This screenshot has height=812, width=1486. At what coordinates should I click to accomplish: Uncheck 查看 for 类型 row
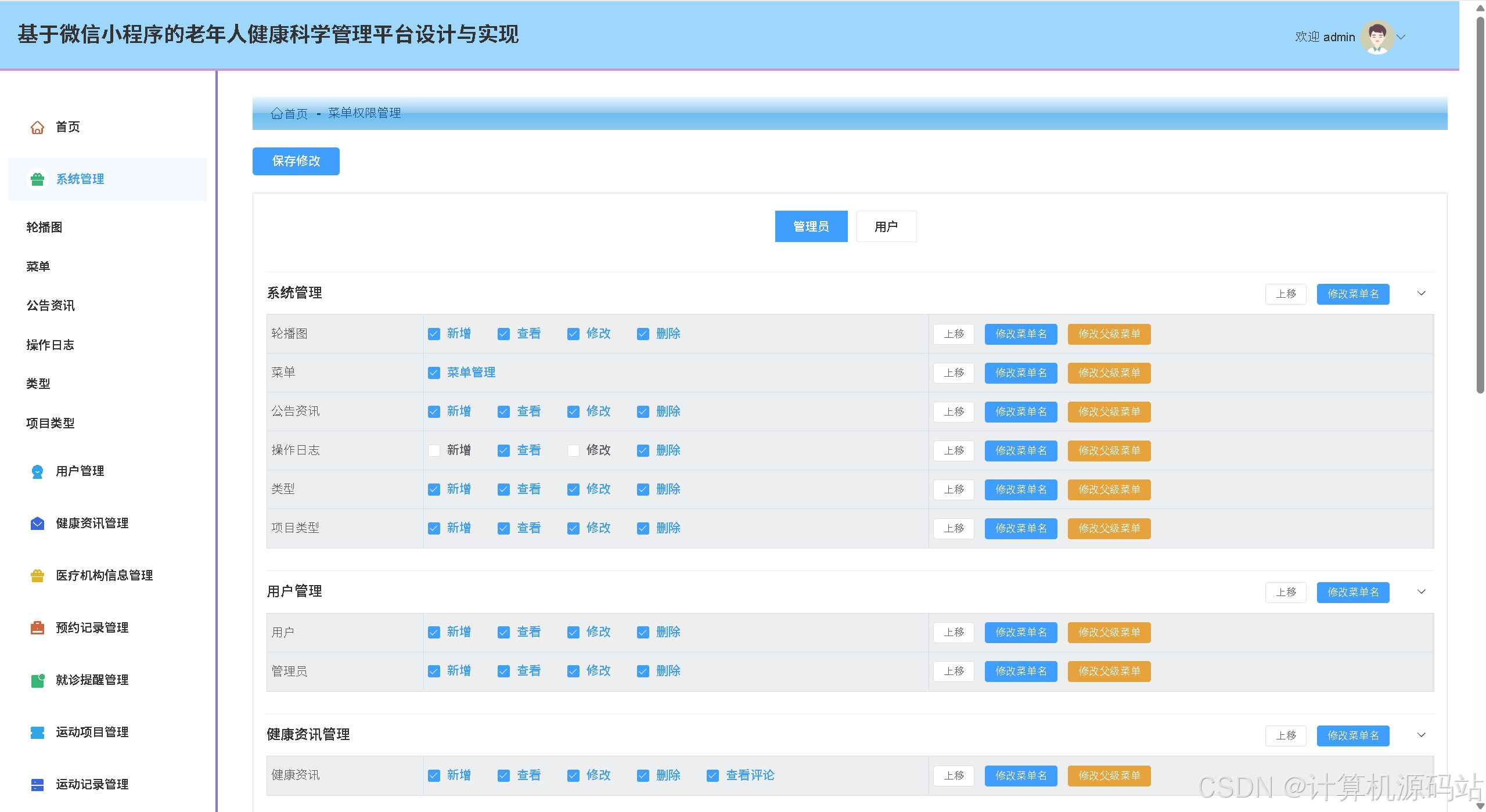tap(503, 490)
